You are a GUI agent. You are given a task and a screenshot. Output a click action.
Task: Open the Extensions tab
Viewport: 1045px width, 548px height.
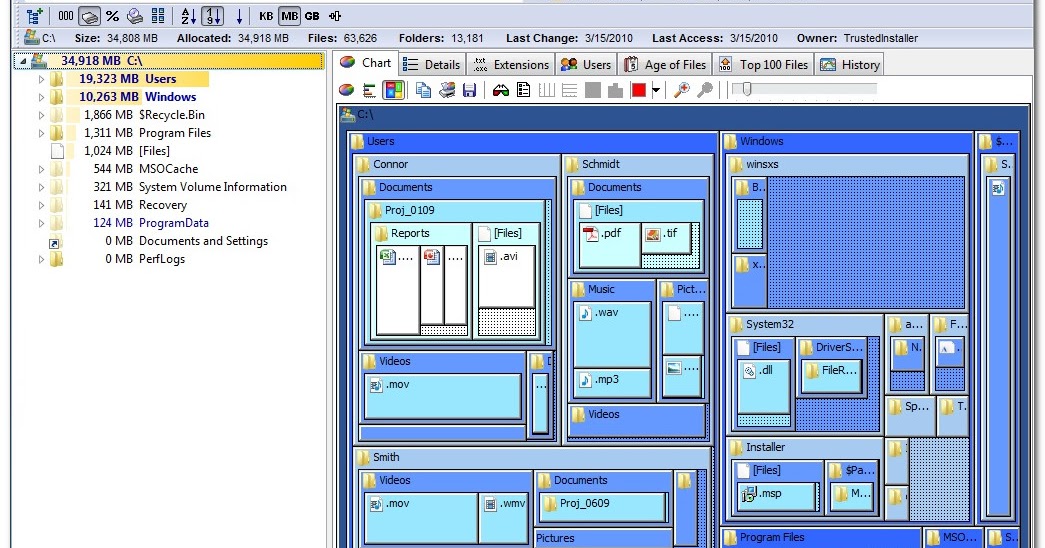[511, 65]
